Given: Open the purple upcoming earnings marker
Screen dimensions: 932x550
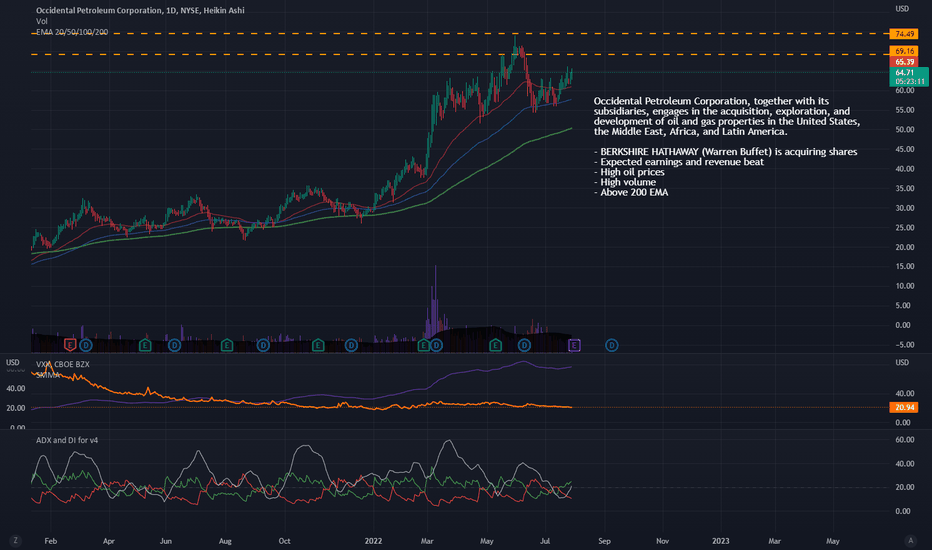Looking at the screenshot, I should click(x=574, y=345).
